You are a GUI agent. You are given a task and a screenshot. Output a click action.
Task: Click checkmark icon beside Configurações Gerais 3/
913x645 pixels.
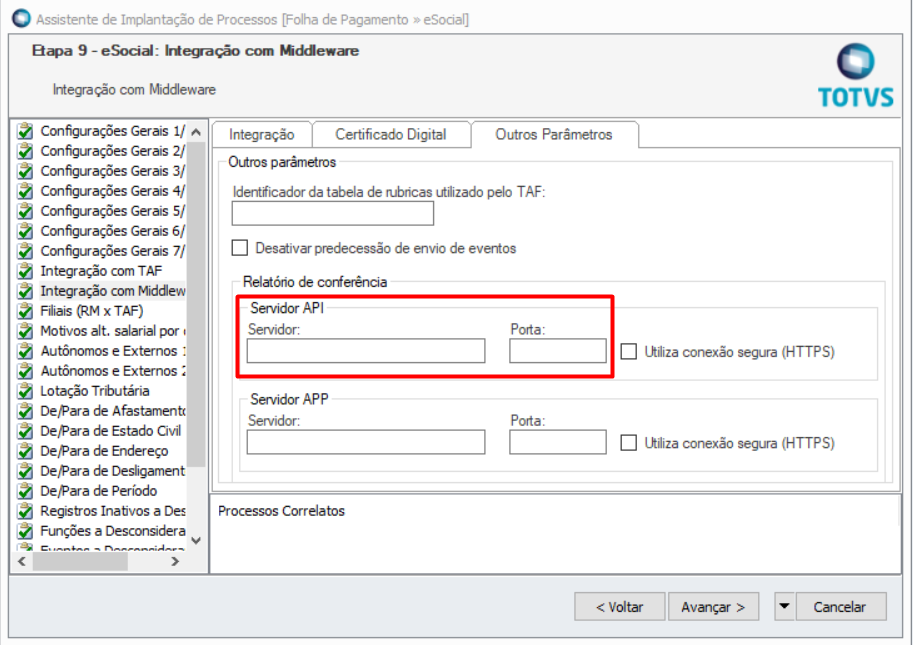(x=25, y=171)
